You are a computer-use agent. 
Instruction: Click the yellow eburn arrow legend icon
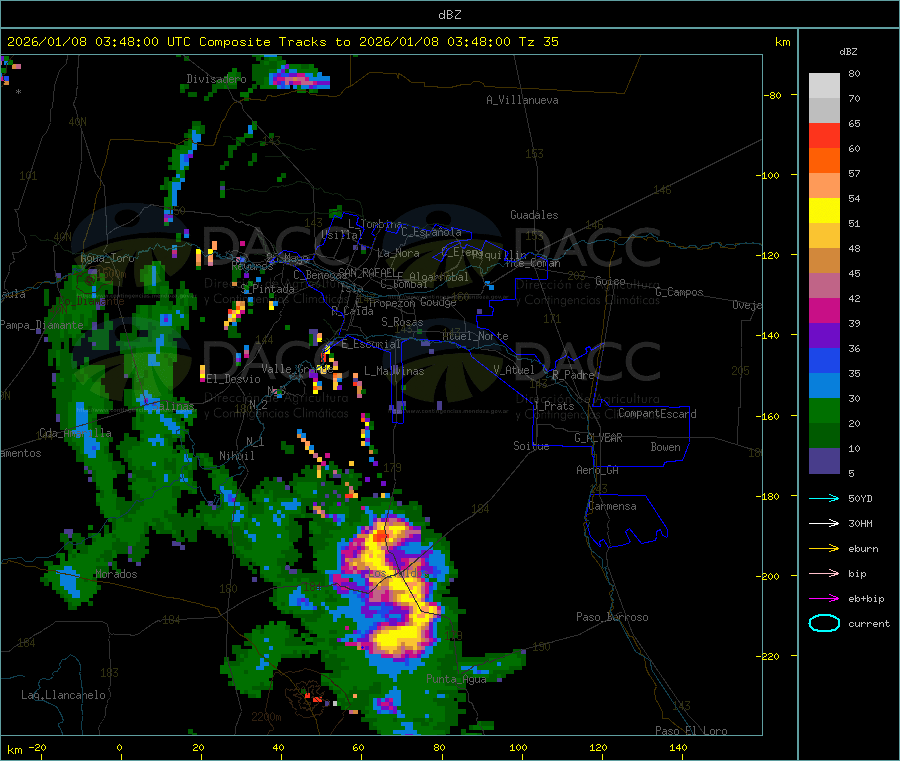pyautogui.click(x=824, y=549)
